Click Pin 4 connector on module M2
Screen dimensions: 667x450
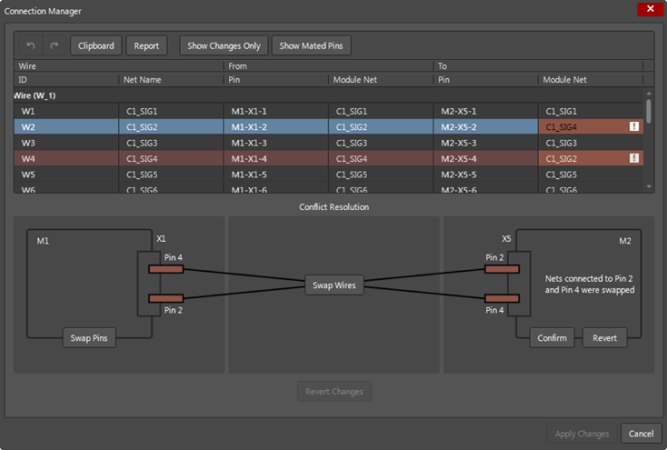pyautogui.click(x=502, y=298)
